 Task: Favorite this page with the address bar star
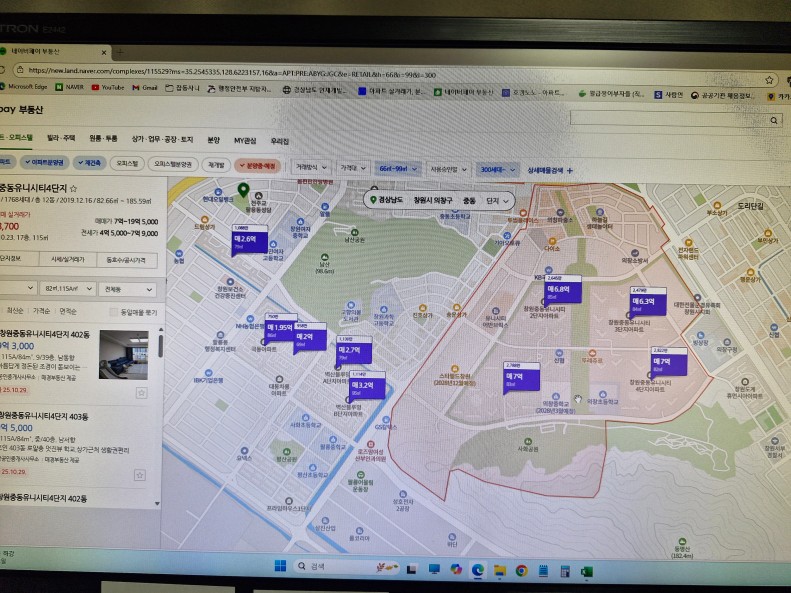coord(769,80)
